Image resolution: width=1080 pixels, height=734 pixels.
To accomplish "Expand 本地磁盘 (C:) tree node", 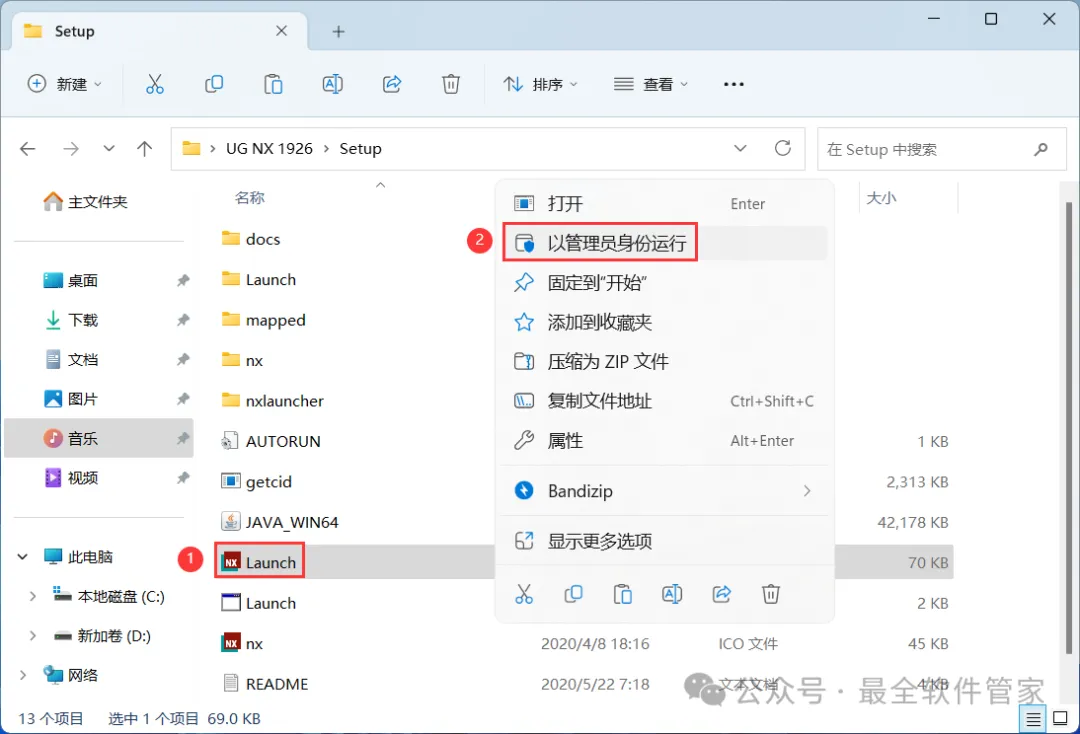I will (32, 596).
